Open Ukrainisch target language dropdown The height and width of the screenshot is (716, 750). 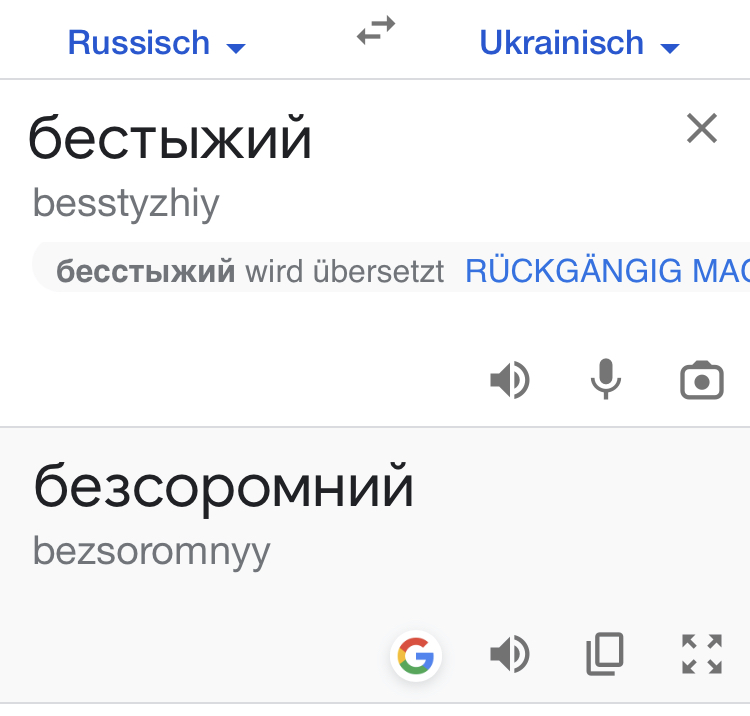[579, 43]
